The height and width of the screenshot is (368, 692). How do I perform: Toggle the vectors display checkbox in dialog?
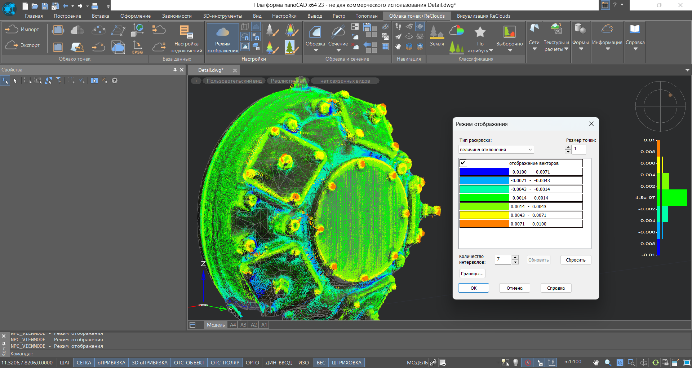[x=463, y=163]
